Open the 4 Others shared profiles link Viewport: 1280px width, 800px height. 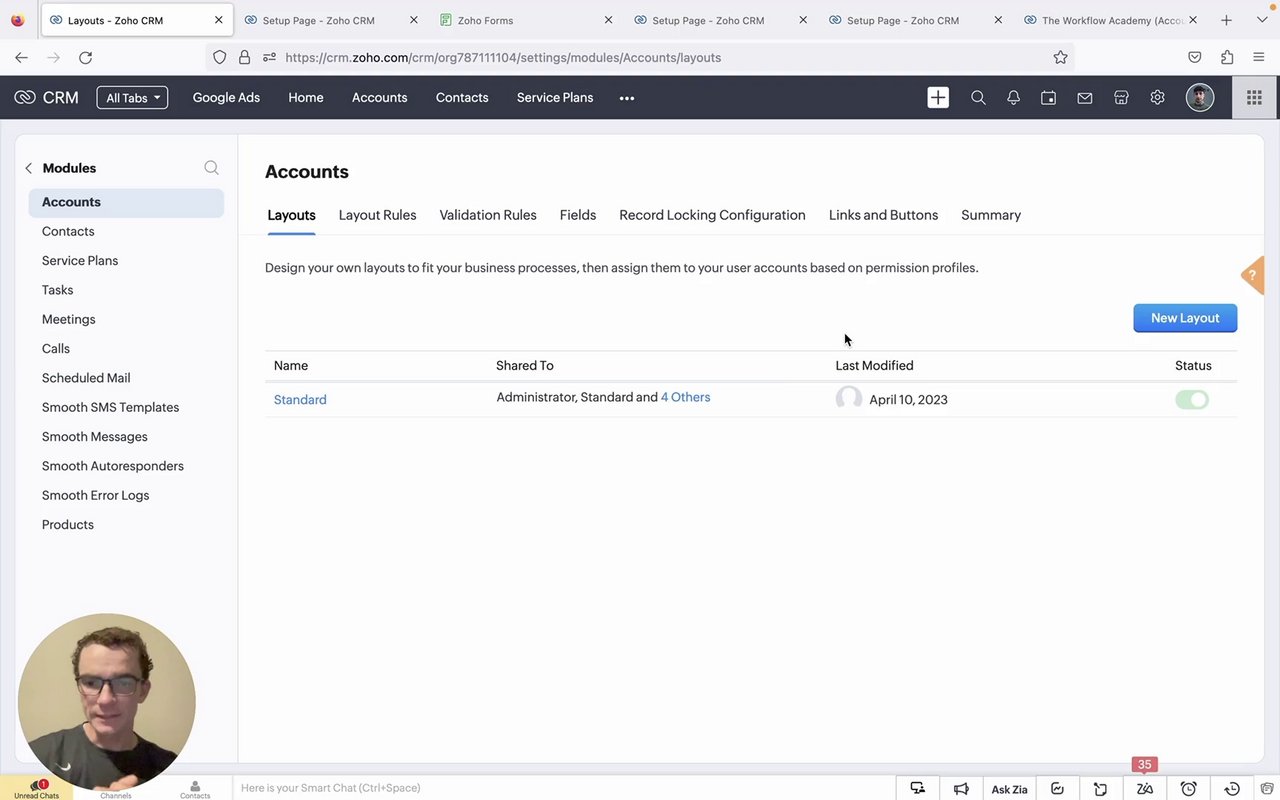pos(685,397)
